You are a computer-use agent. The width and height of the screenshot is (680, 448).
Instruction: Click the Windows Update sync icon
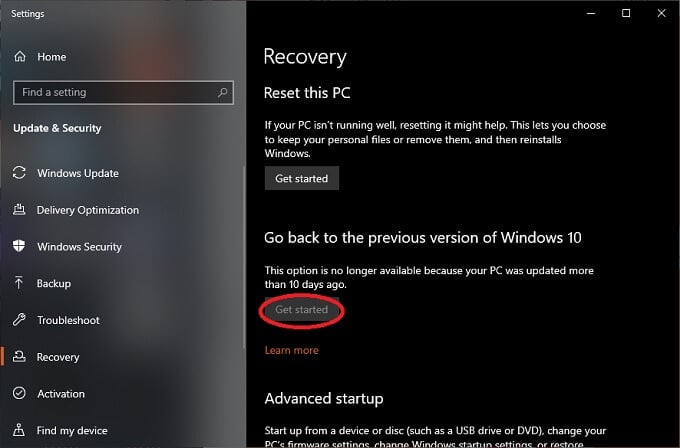point(20,173)
